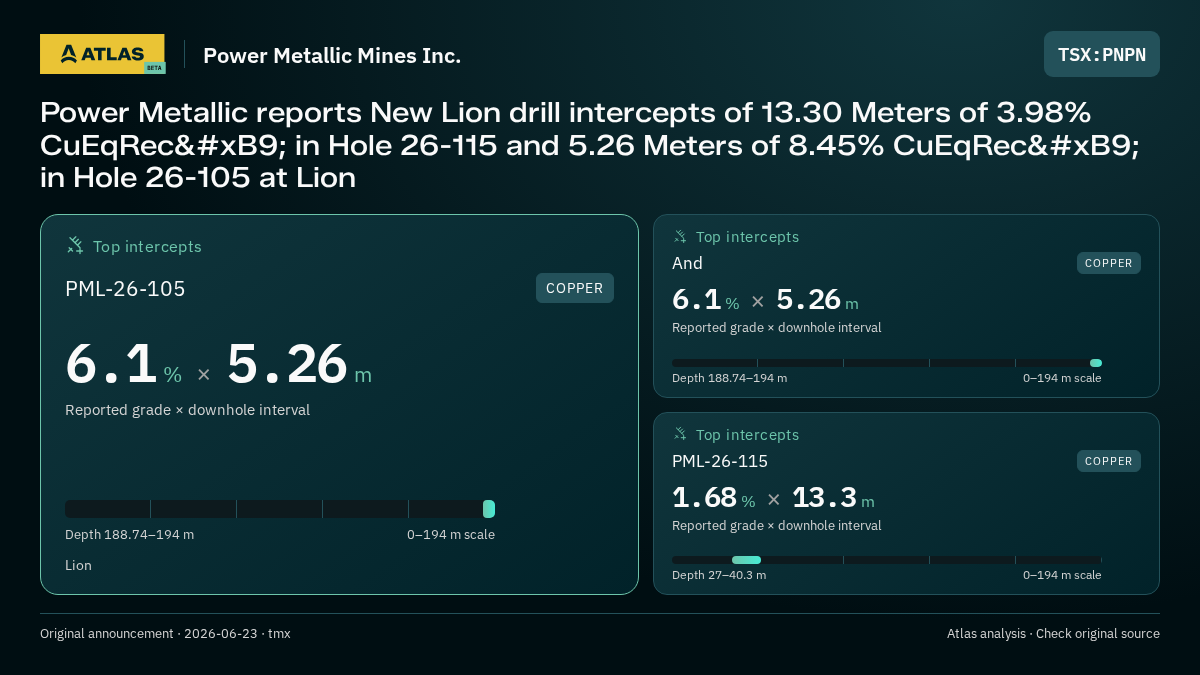The height and width of the screenshot is (675, 1200).
Task: Click 'Reported grade × downhole interval' in PML-26-105 card
Action: click(187, 410)
